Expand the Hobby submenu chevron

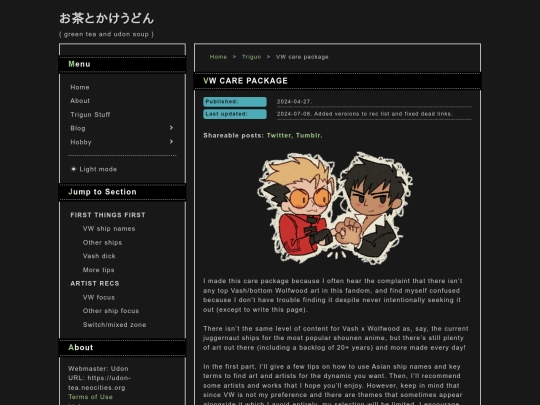[171, 142]
